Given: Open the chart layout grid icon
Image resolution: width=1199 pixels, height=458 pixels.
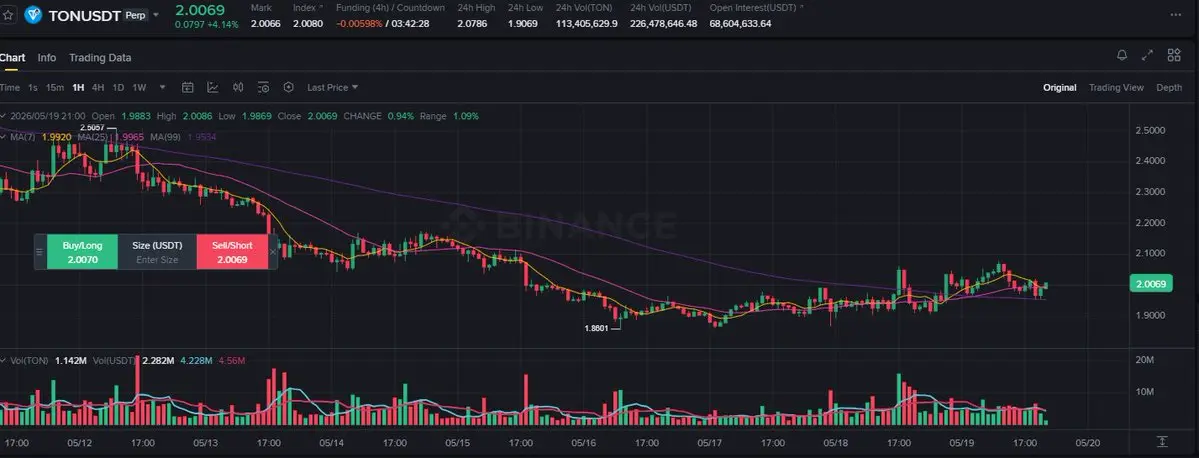Looking at the screenshot, I should [x=1174, y=55].
